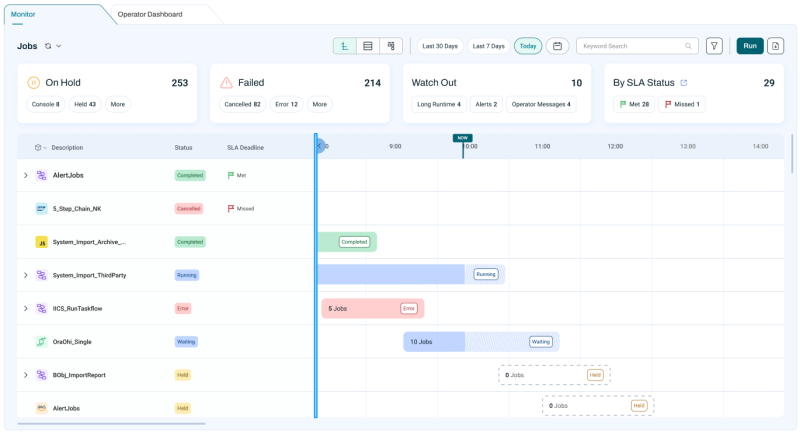Screen dimensions: 800x436
Task: Click the JS icon of System_Import_Archive job
Action: point(42,242)
